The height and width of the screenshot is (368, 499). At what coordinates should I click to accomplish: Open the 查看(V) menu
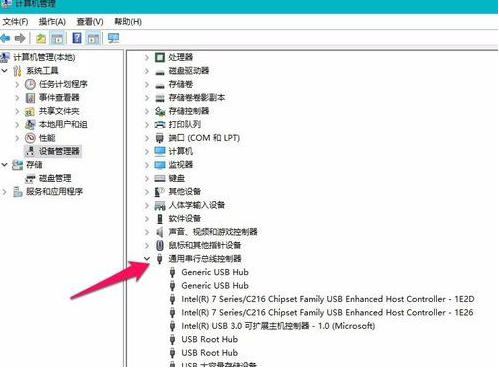pos(90,22)
